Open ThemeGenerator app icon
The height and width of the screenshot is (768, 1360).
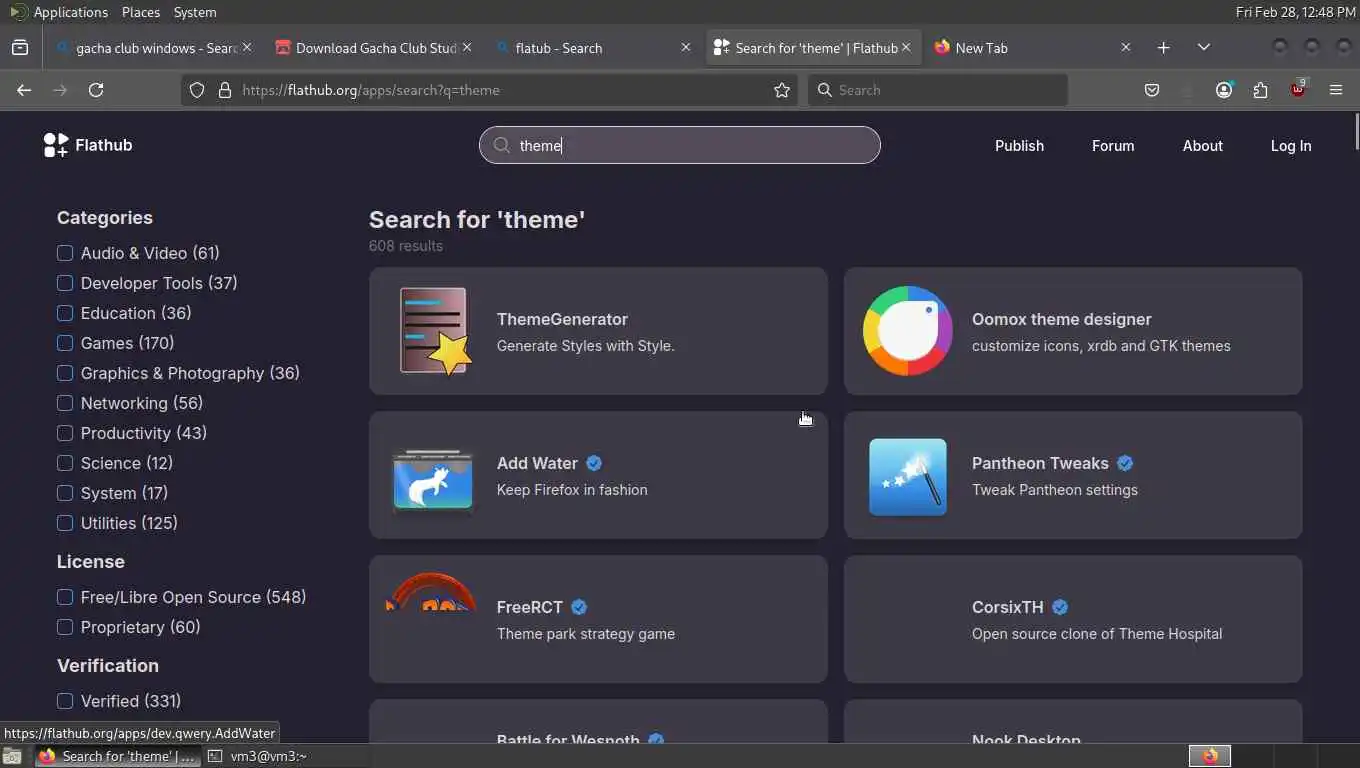point(433,331)
